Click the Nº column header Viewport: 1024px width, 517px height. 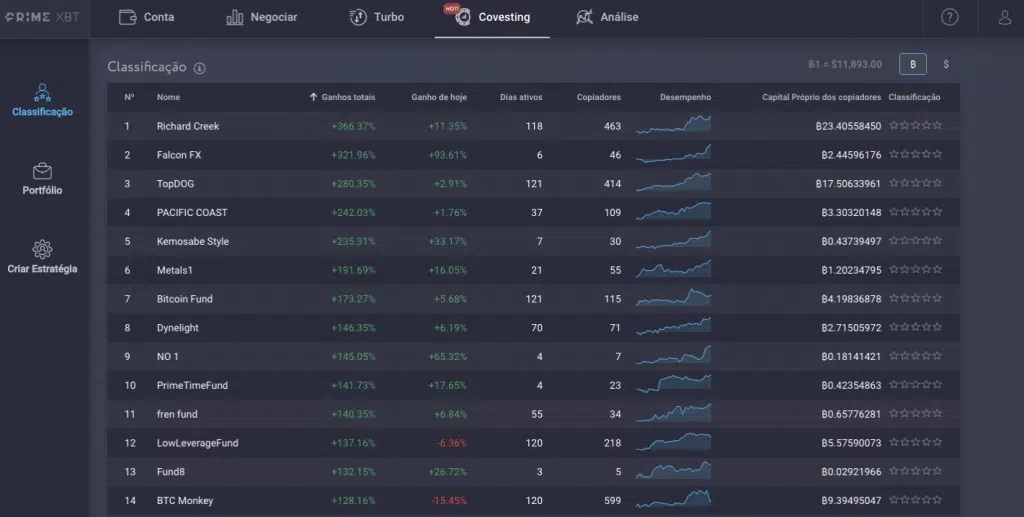(129, 97)
